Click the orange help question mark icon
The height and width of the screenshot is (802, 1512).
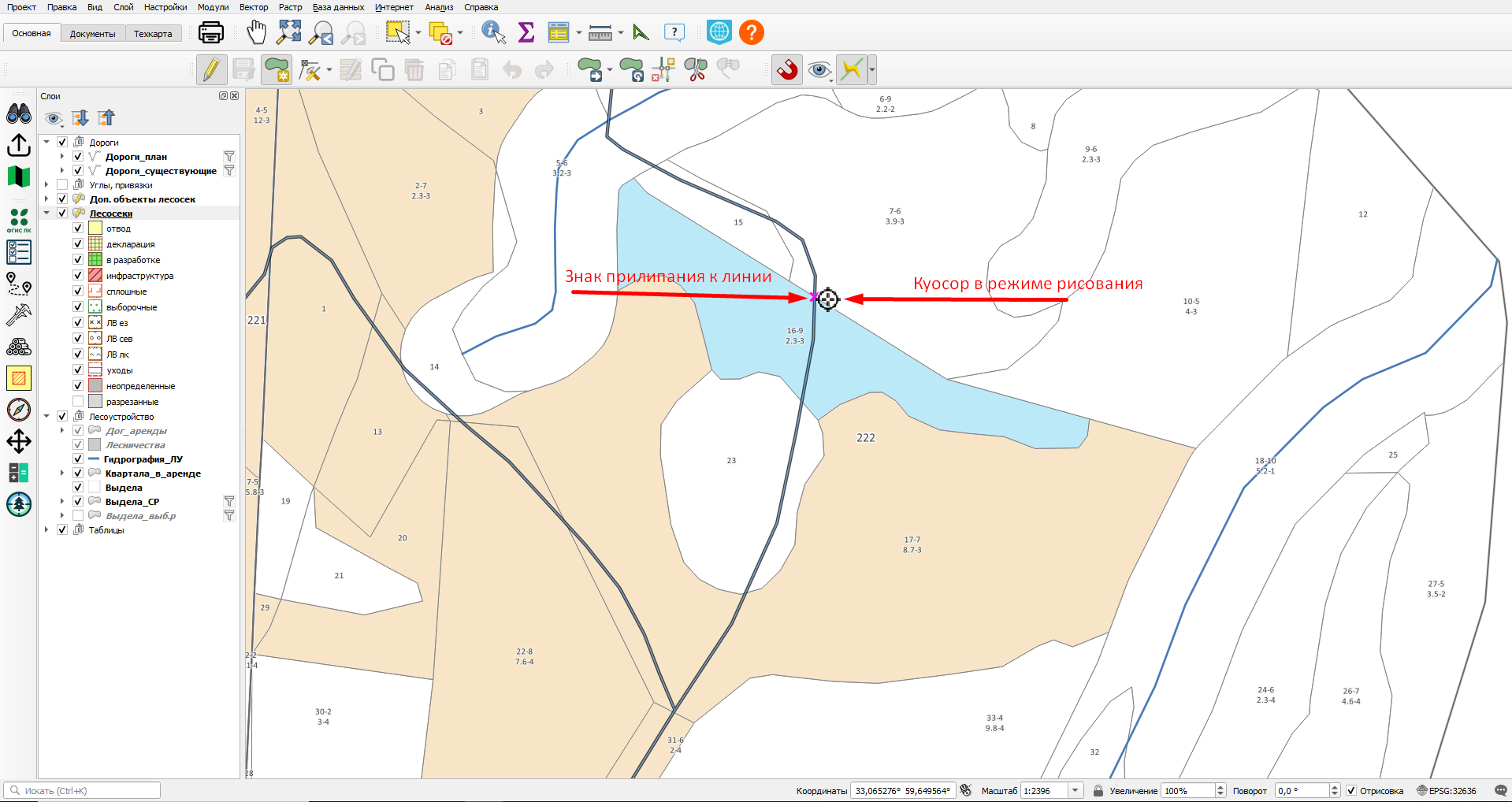(x=752, y=32)
